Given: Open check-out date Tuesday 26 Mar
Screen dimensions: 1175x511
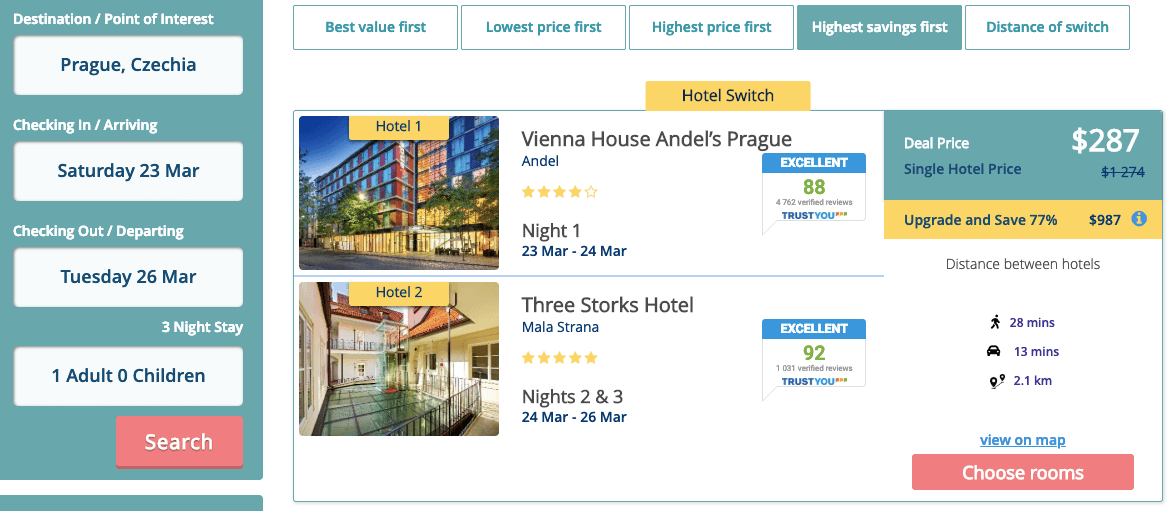Looking at the screenshot, I should (128, 277).
